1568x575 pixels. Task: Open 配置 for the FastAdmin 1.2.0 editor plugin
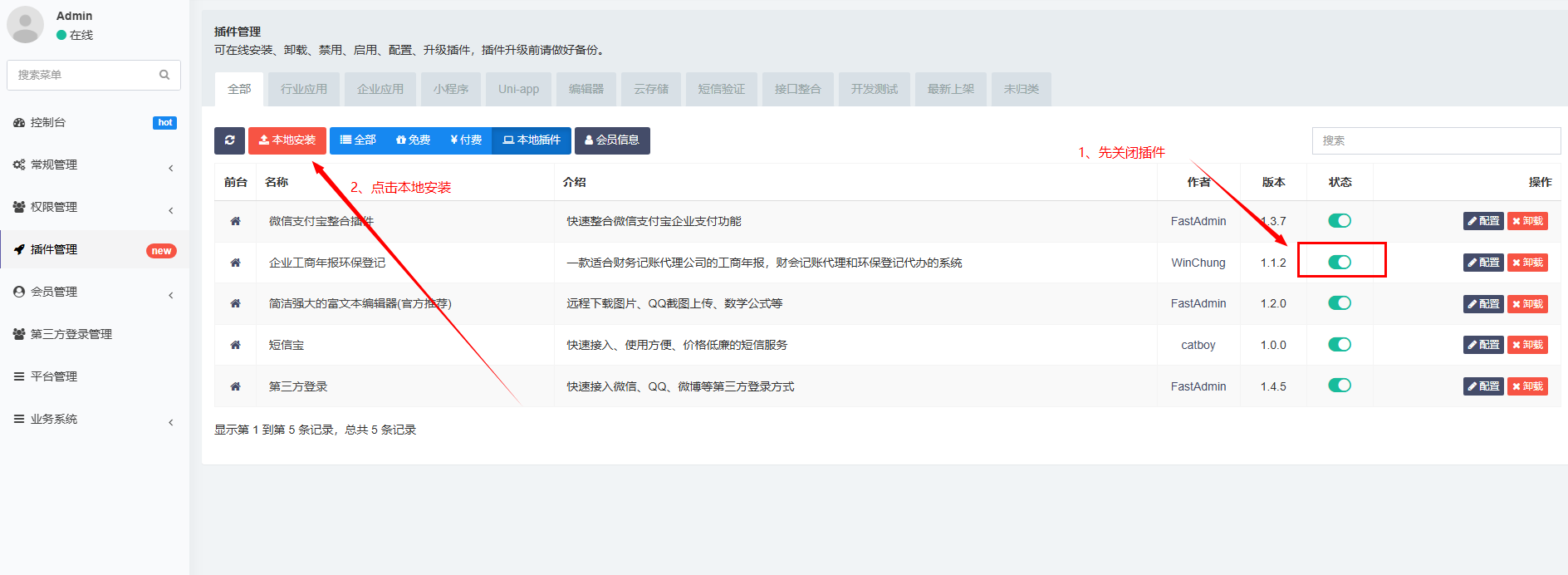point(1483,304)
